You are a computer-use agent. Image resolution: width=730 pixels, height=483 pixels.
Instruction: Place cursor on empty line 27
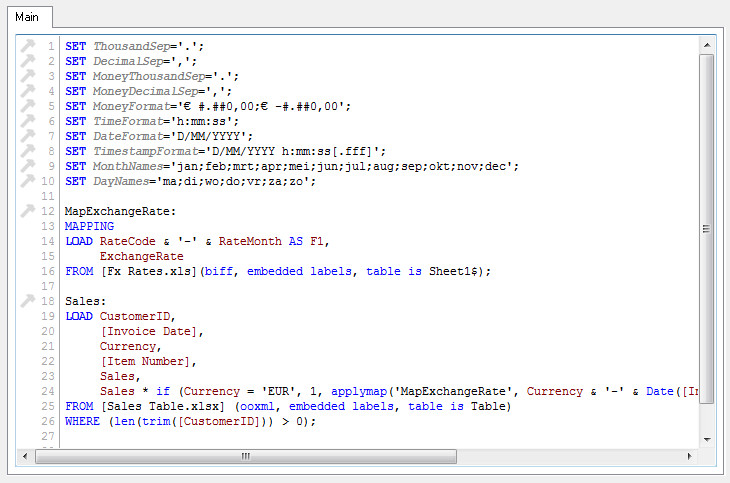[381, 436]
